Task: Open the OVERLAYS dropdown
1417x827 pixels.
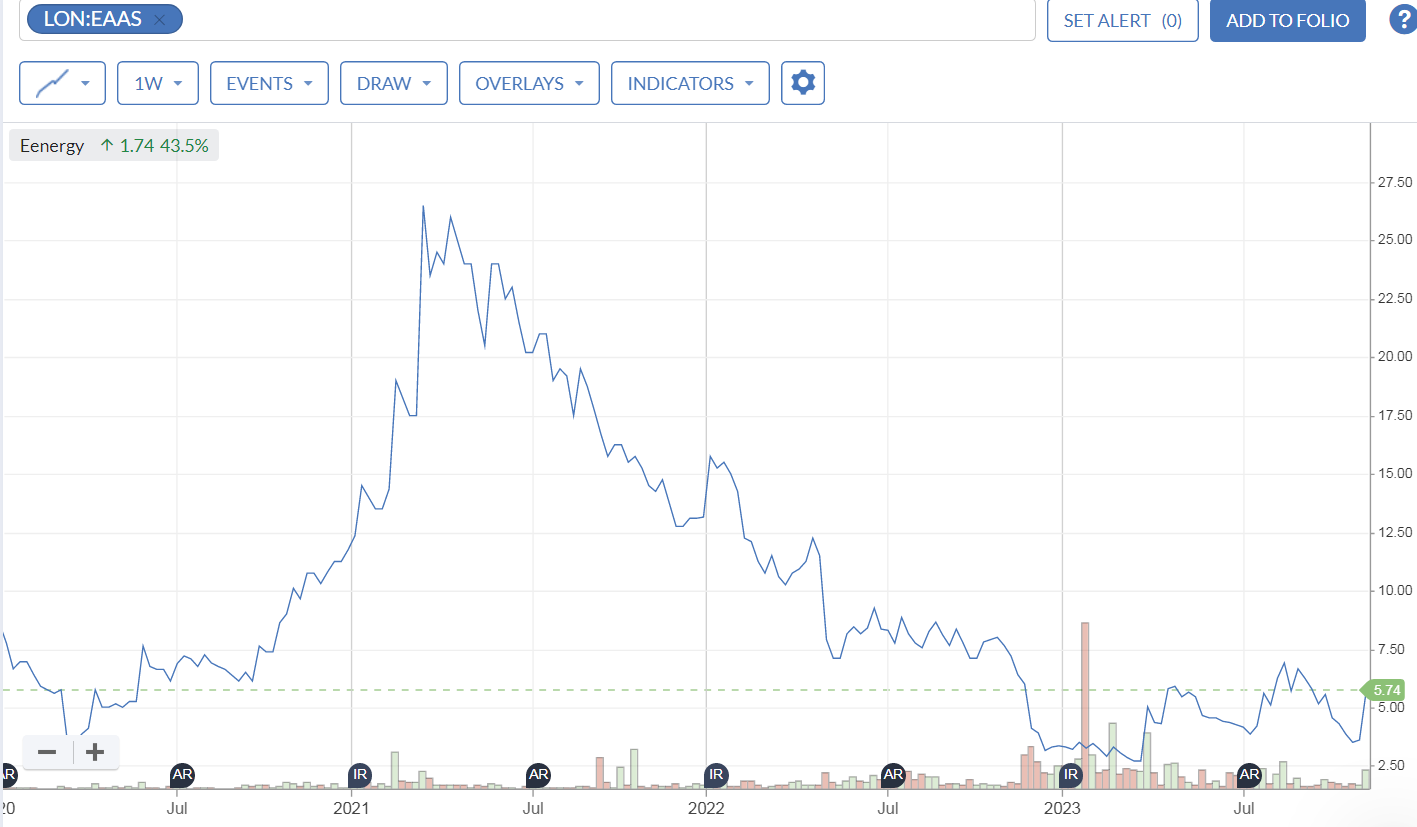Action: (x=529, y=83)
